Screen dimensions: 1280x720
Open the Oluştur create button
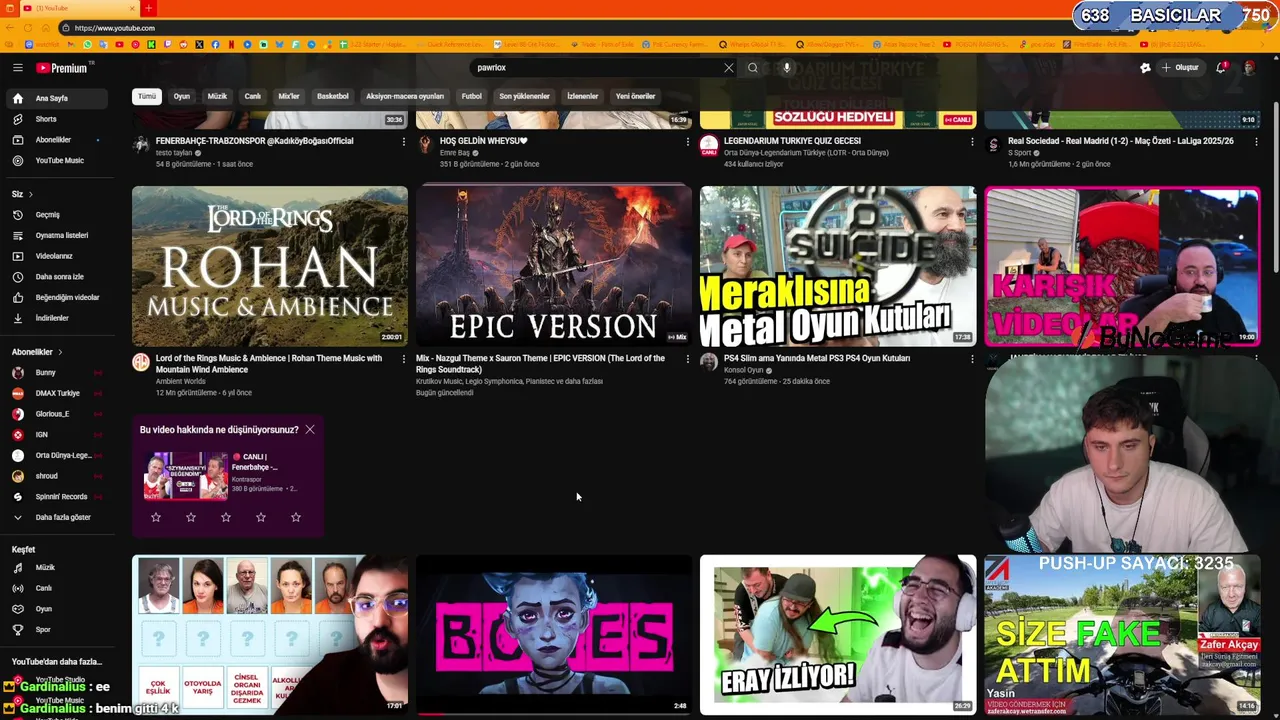(1180, 68)
